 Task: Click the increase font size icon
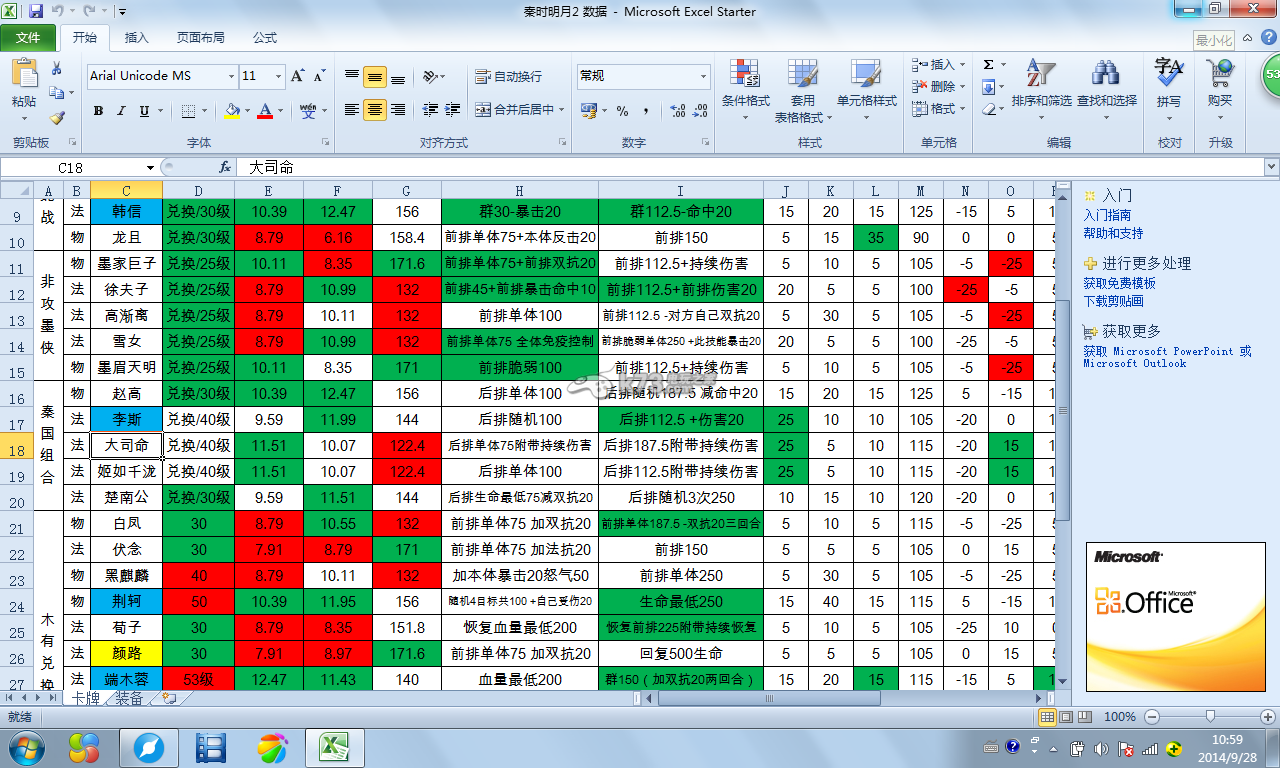[297, 76]
